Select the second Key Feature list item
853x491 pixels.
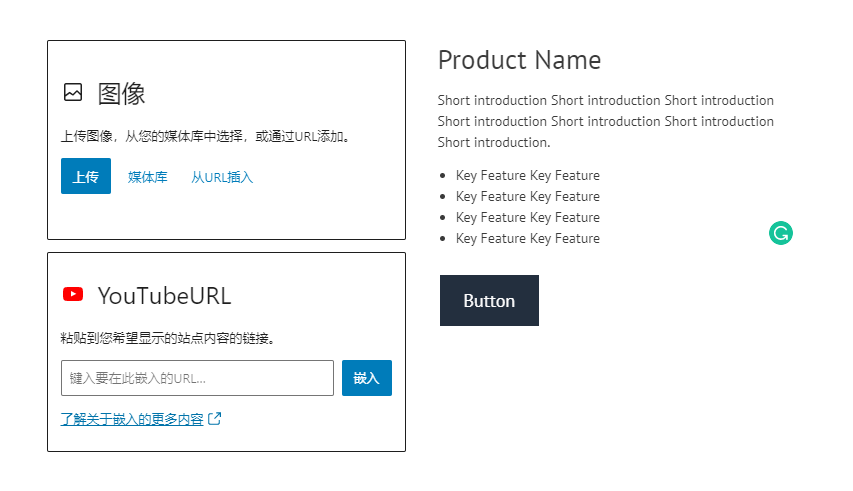point(527,196)
